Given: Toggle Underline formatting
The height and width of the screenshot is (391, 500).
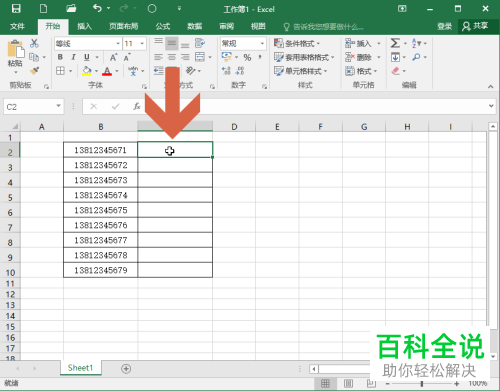Looking at the screenshot, I should coord(87,57).
